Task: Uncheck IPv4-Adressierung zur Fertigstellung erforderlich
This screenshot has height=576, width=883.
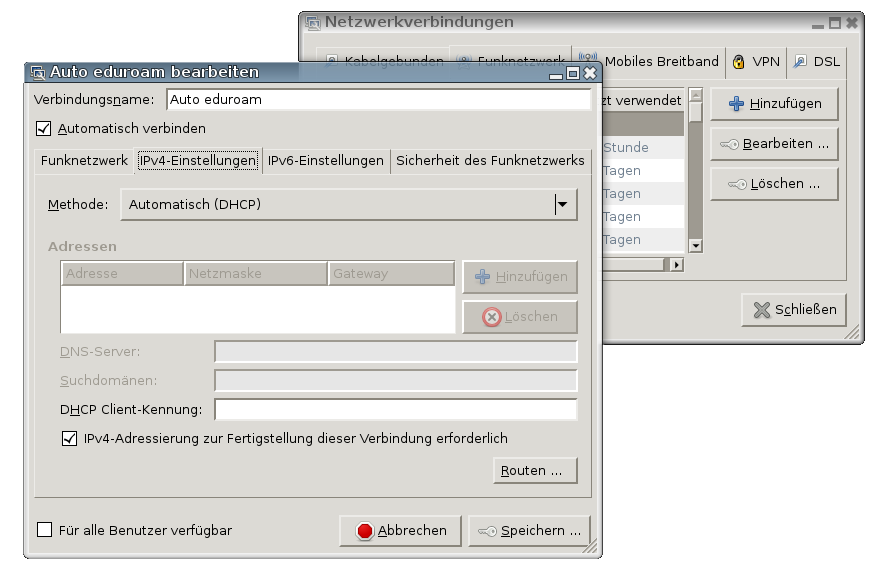Action: coord(67,438)
